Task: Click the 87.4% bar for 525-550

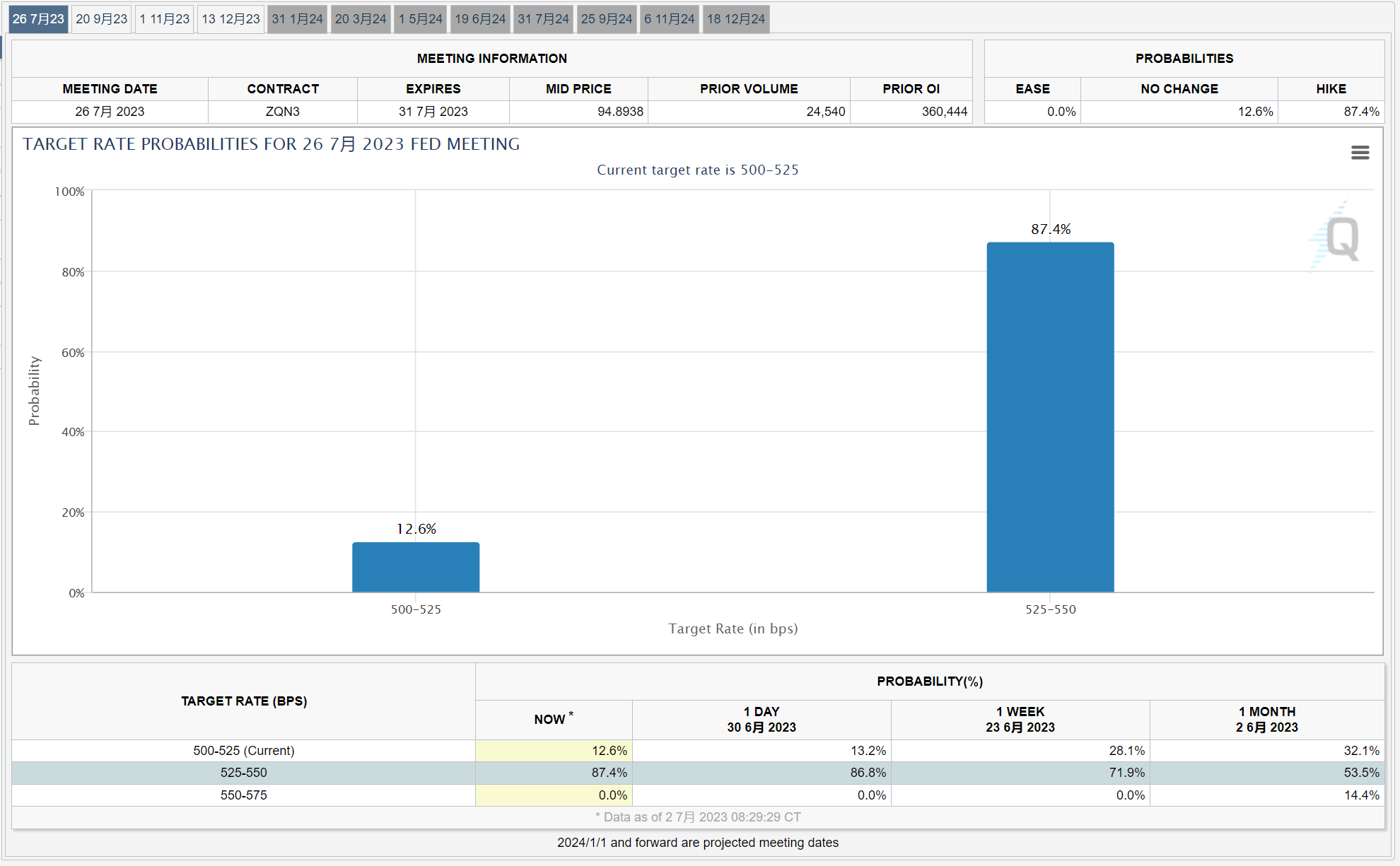Action: point(1050,417)
